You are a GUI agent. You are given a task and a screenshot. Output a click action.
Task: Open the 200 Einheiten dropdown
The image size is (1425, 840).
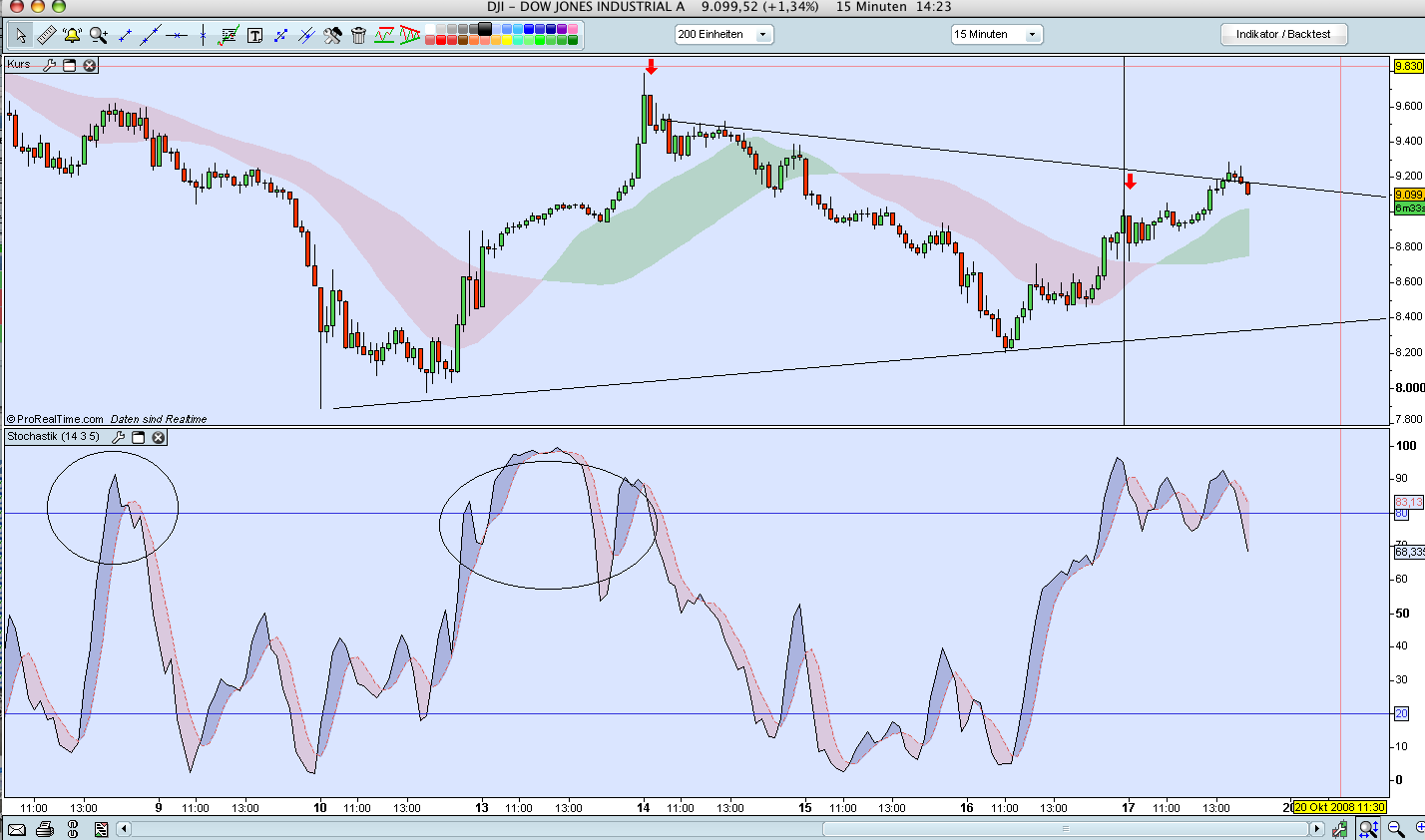pyautogui.click(x=724, y=34)
